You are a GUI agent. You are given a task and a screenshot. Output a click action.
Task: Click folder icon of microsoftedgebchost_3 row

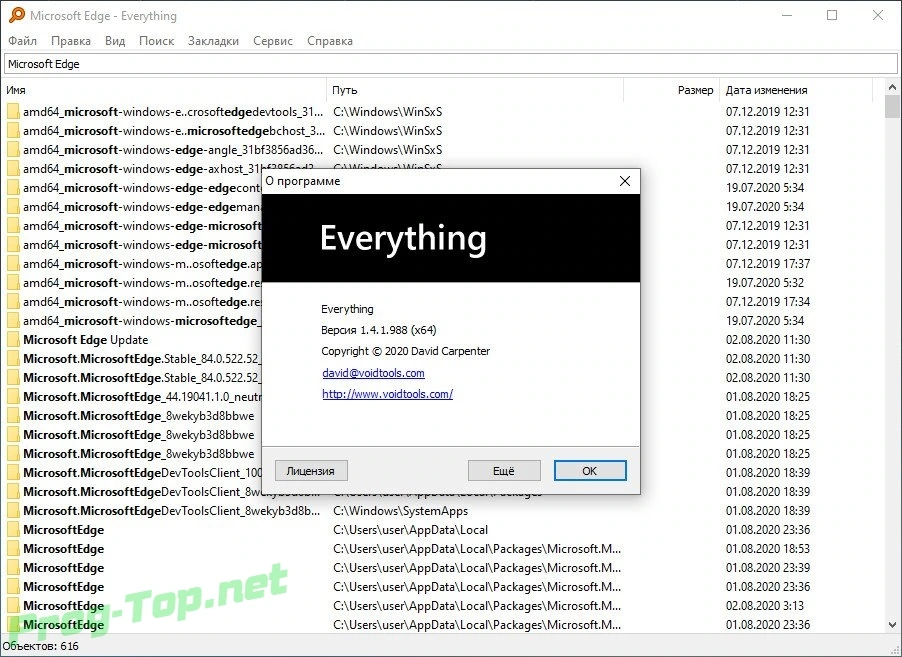pos(13,131)
